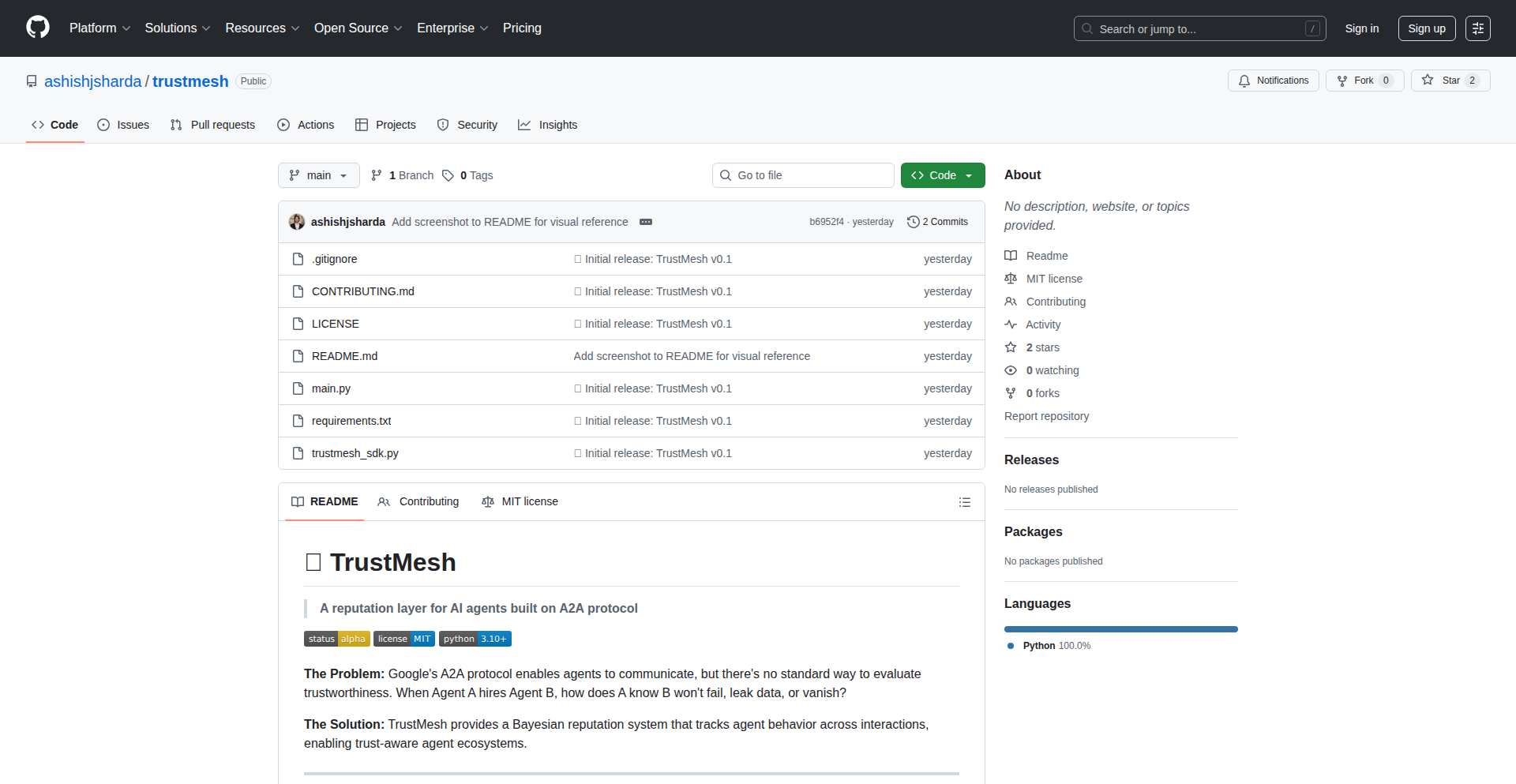Viewport: 1516px width, 784px height.
Task: Click the commit history clock icon
Action: 913,222
